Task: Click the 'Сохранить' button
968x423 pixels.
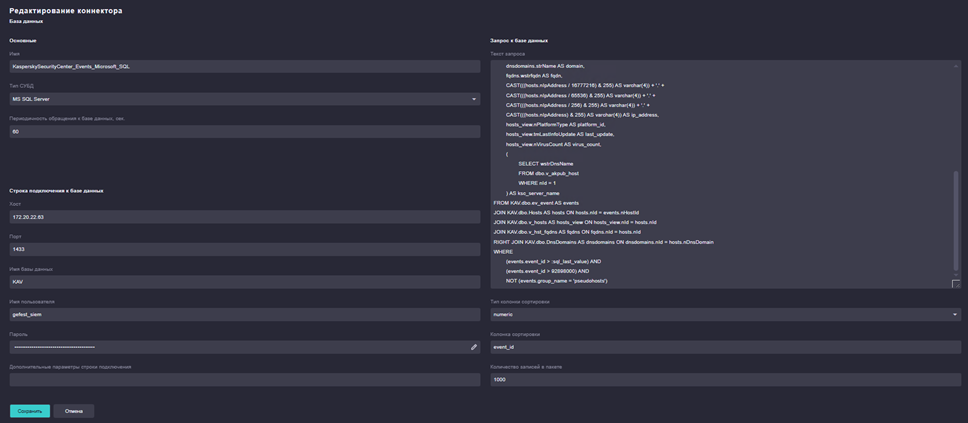Action: [x=30, y=411]
